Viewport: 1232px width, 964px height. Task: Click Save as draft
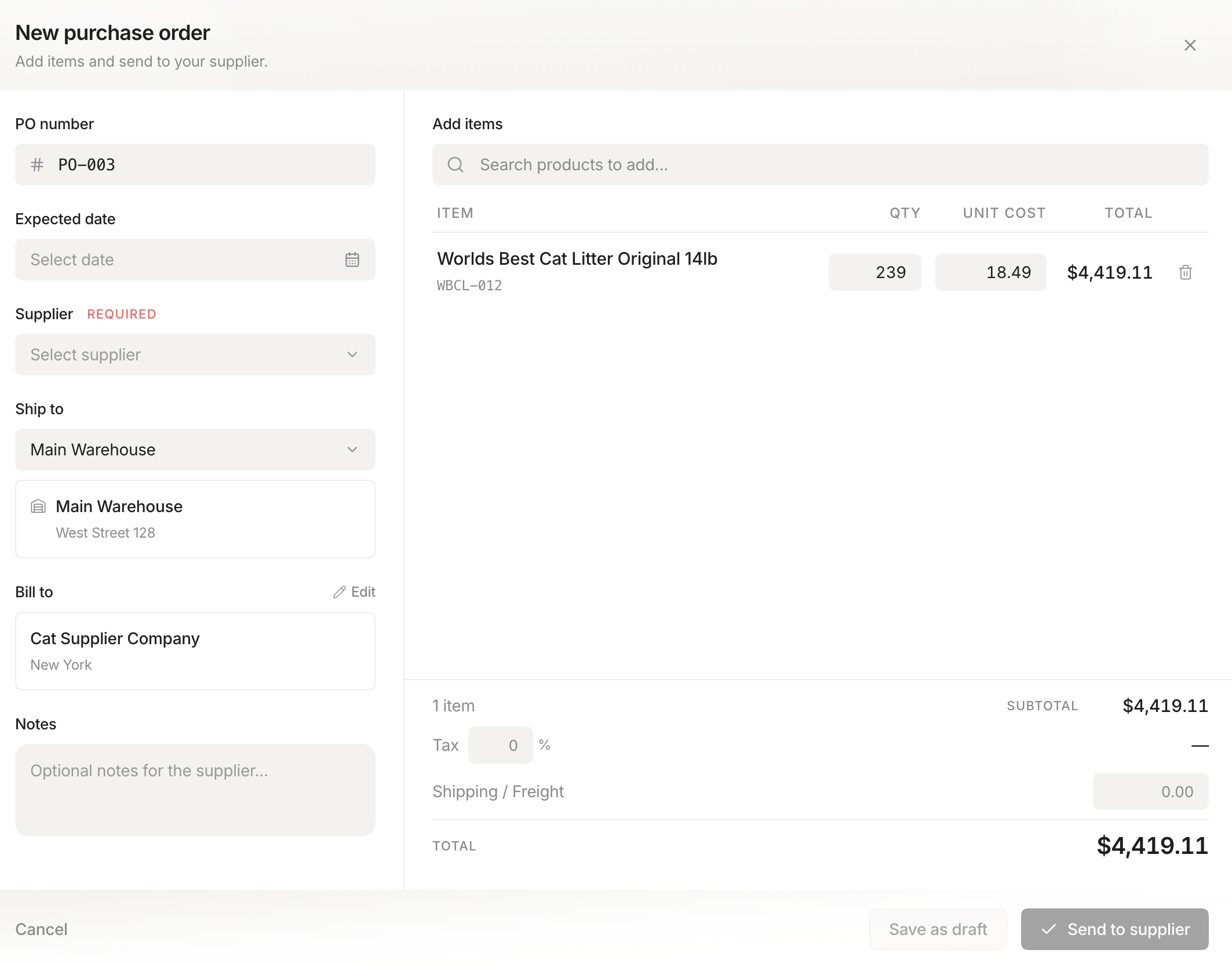[938, 929]
